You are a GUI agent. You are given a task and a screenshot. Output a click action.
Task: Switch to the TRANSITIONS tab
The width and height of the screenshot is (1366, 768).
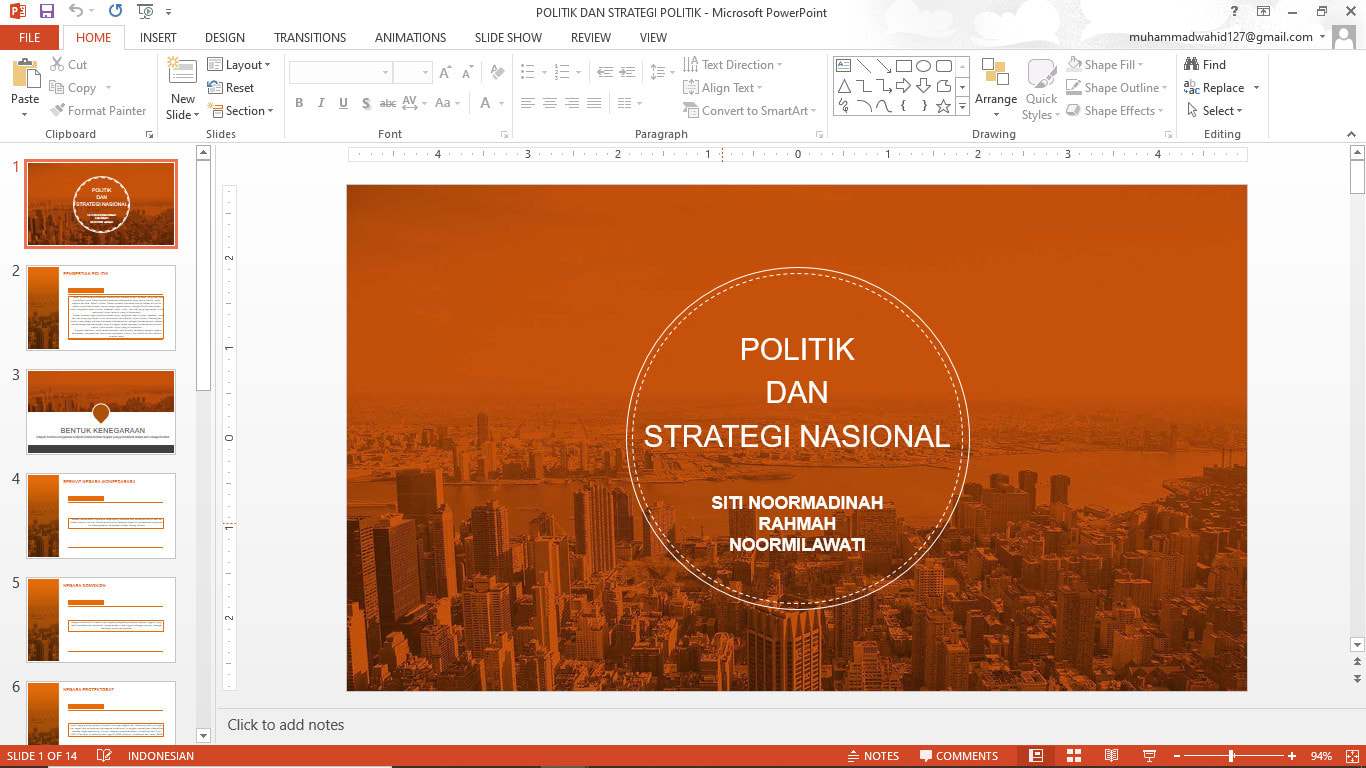310,37
